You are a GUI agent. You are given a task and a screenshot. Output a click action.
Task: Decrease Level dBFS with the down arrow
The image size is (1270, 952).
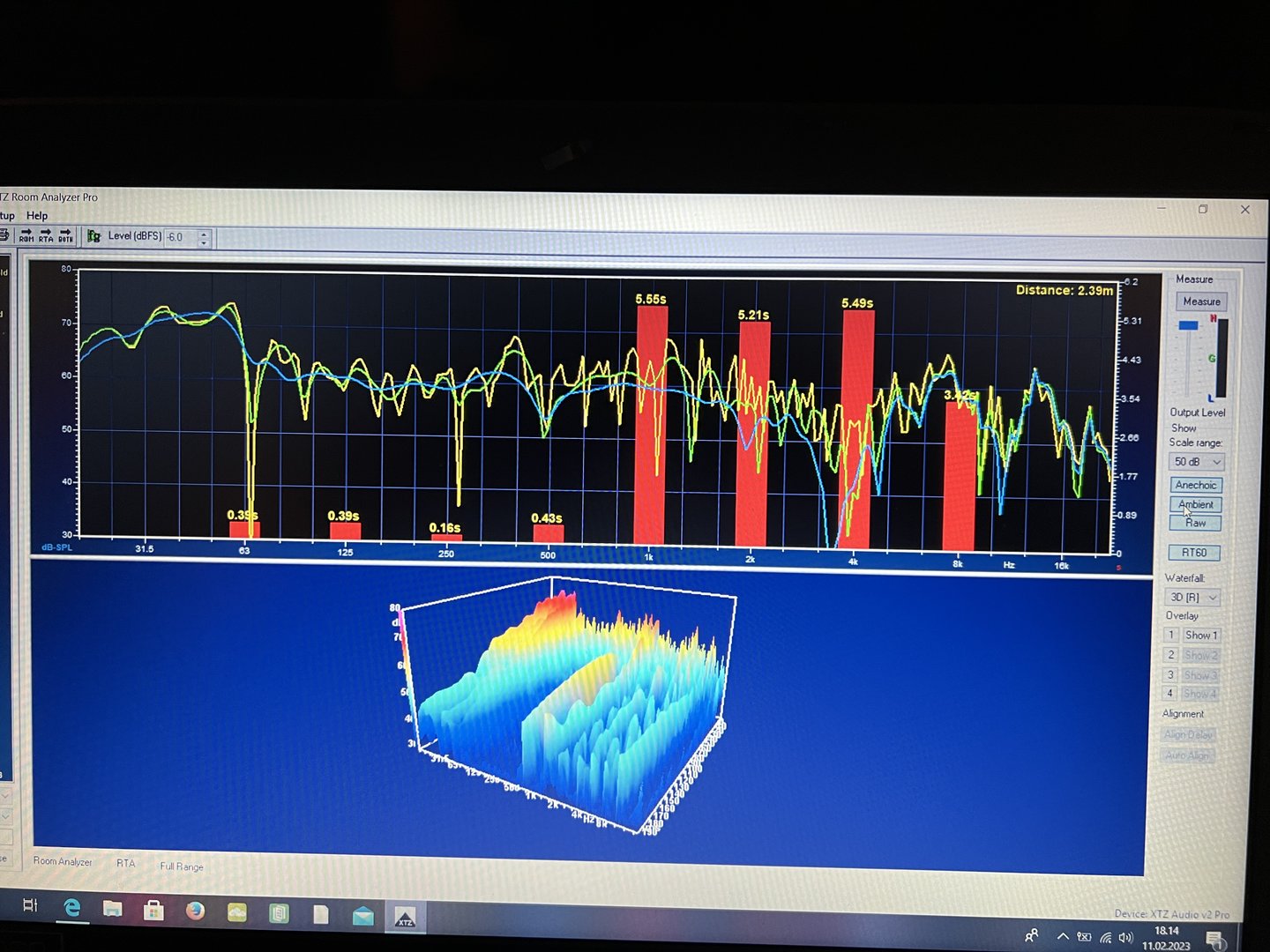click(x=204, y=242)
